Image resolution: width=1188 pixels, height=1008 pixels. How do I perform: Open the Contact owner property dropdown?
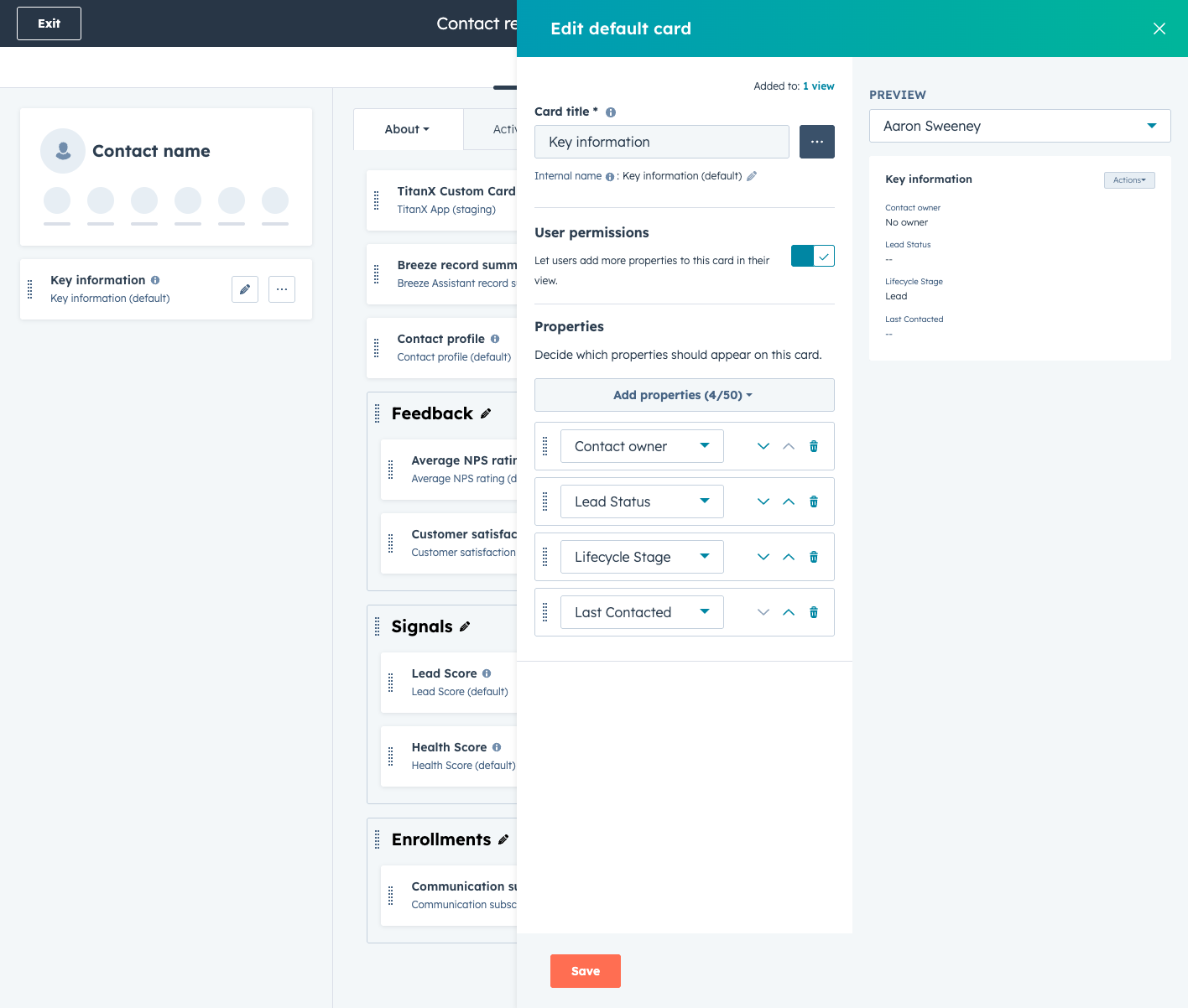[x=642, y=446]
